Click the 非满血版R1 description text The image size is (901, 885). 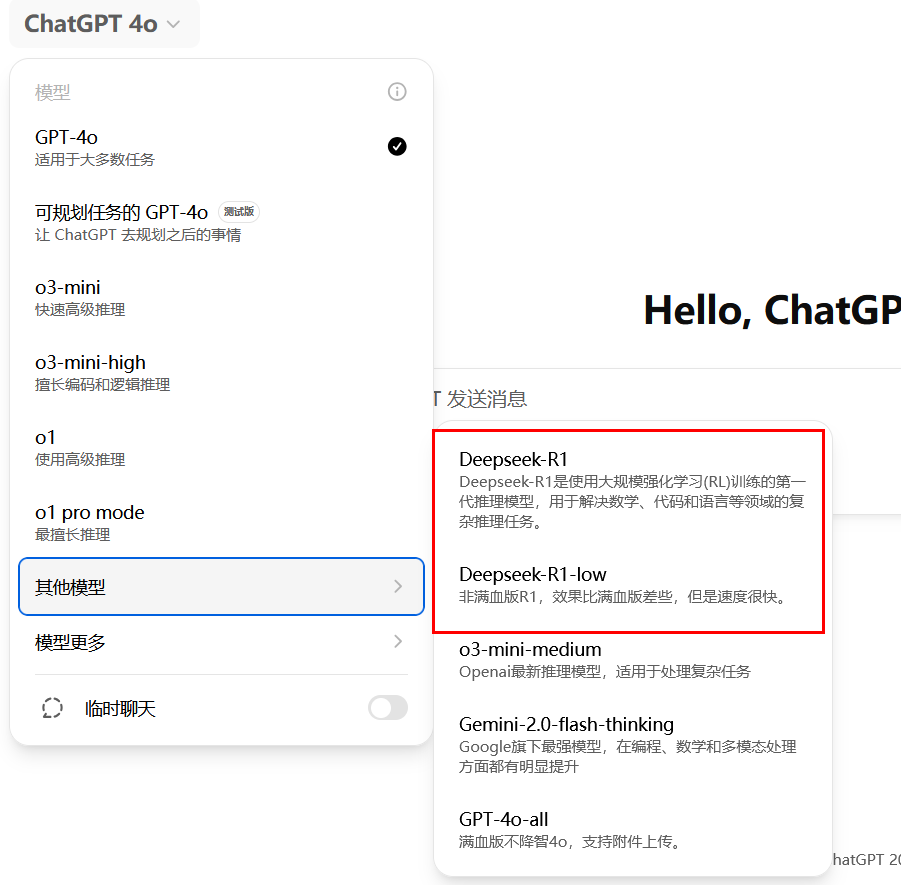pyautogui.click(x=622, y=597)
